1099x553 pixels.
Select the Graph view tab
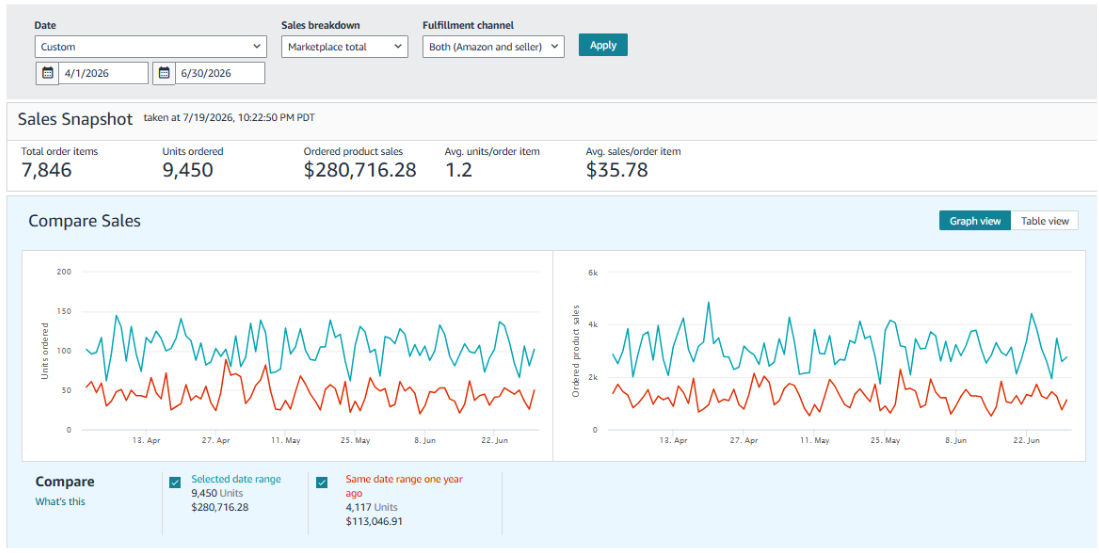click(975, 221)
